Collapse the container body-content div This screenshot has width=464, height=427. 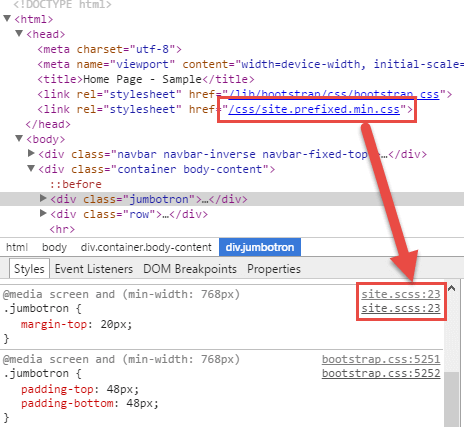click(x=31, y=168)
